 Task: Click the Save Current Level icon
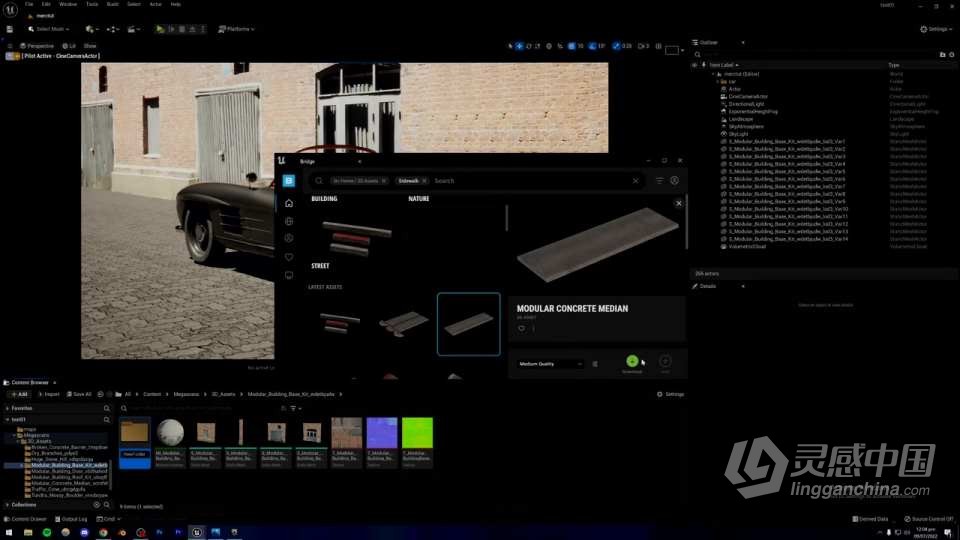(x=9, y=29)
